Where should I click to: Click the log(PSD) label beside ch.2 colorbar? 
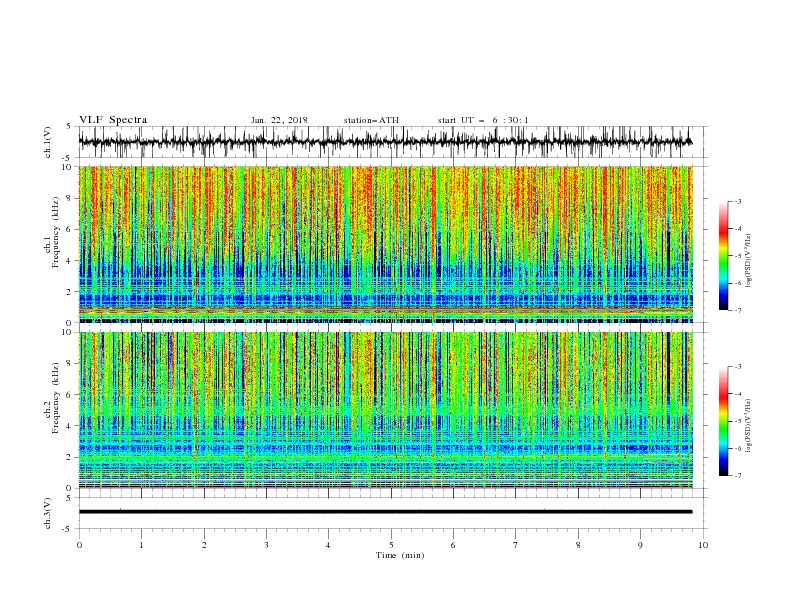pyautogui.click(x=749, y=426)
